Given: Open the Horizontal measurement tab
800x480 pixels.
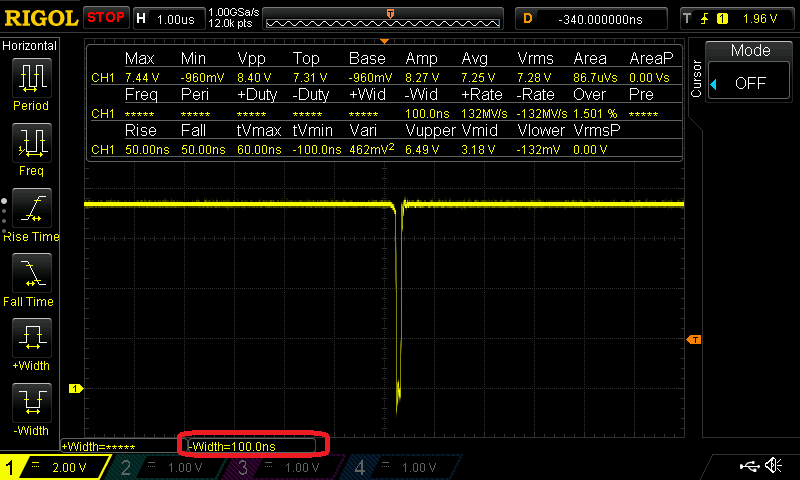Looking at the screenshot, I should [x=30, y=46].
